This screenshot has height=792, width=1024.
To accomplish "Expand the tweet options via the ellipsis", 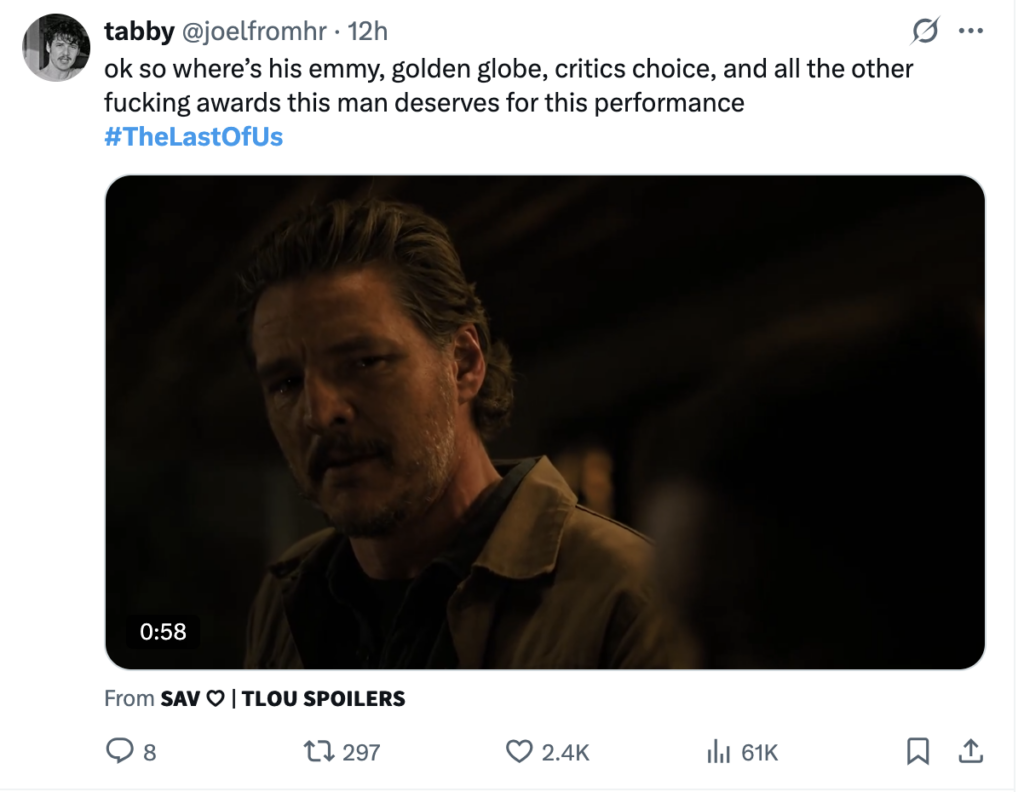I will pyautogui.click(x=969, y=32).
